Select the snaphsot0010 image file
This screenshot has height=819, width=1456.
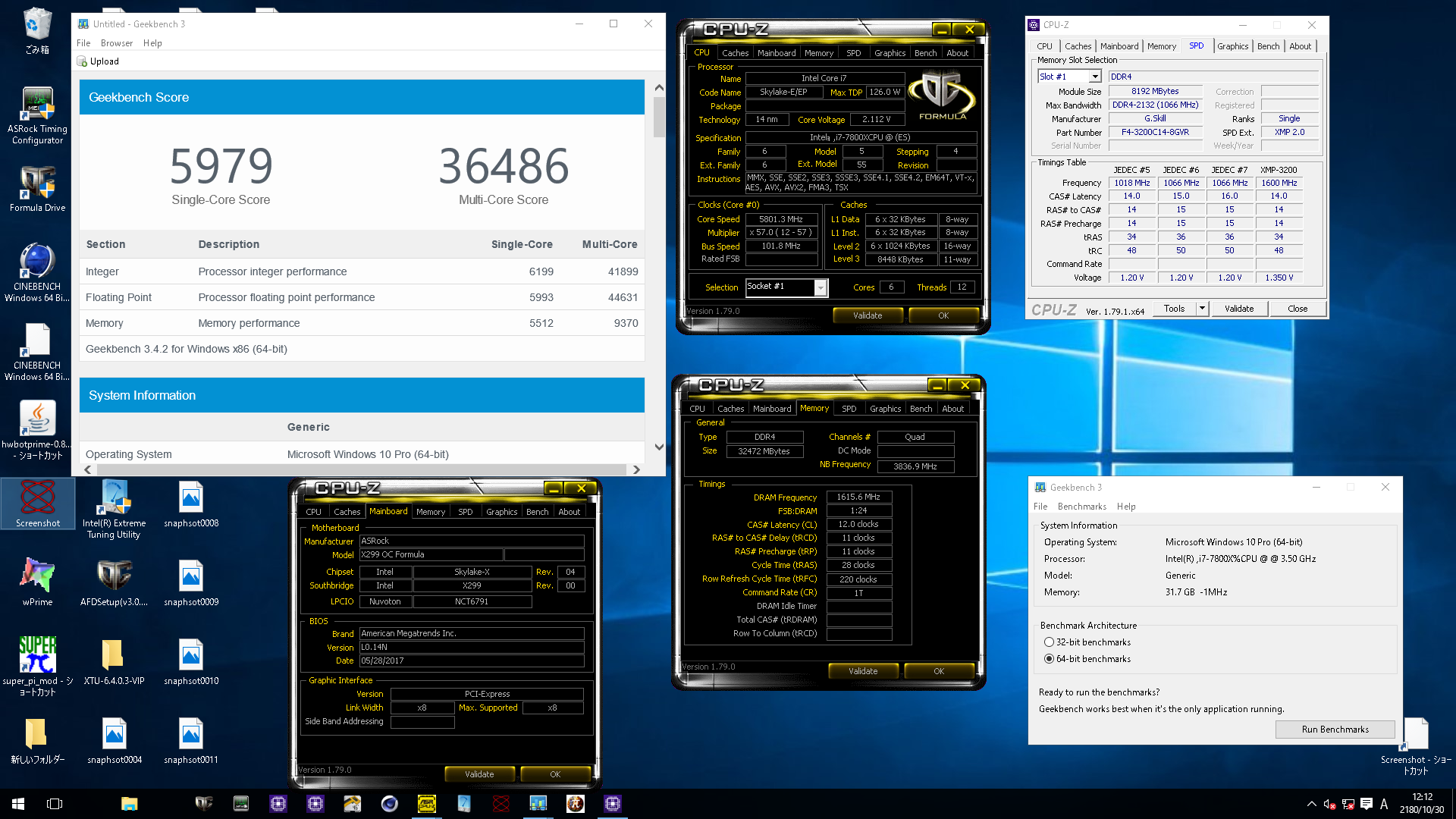(x=191, y=661)
